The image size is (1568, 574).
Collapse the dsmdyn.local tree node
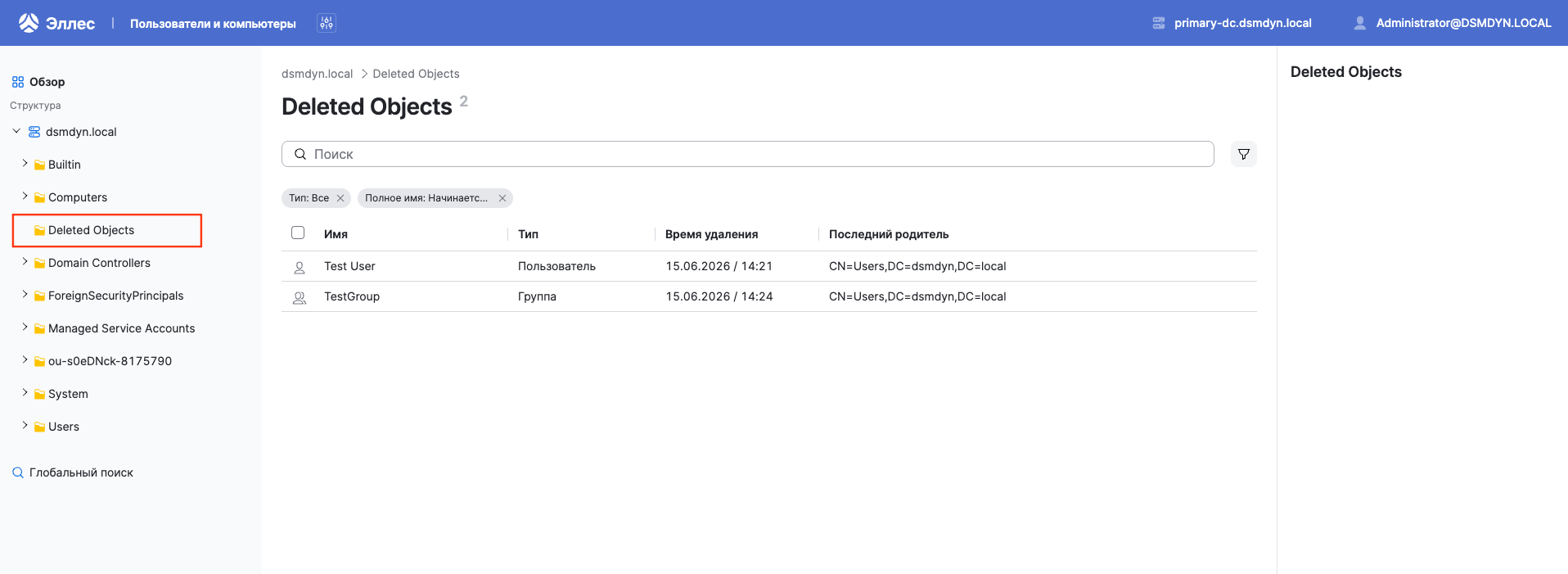16,131
